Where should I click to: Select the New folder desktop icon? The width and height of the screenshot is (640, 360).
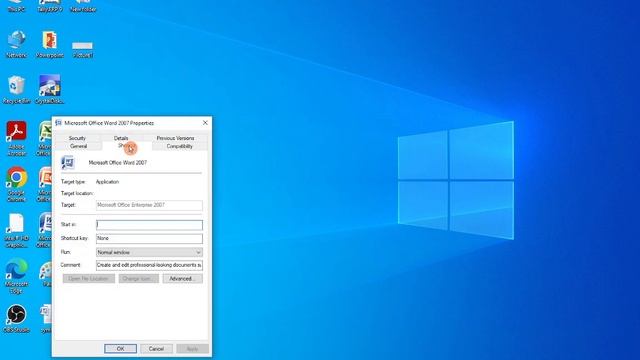coord(83,6)
